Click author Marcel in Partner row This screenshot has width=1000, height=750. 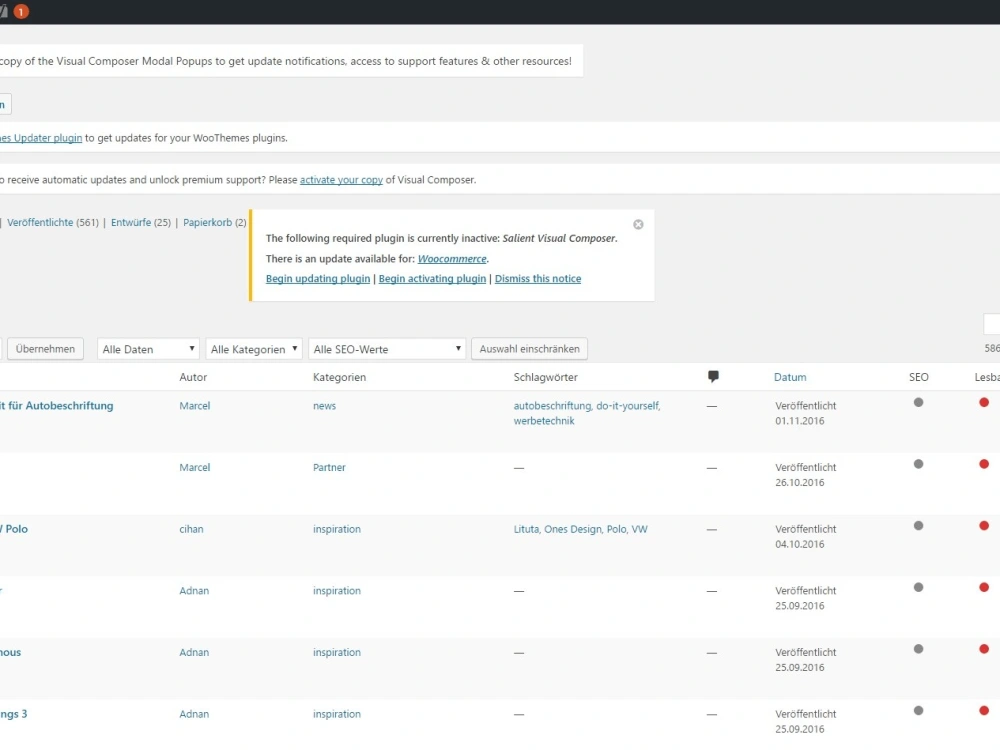coord(195,467)
